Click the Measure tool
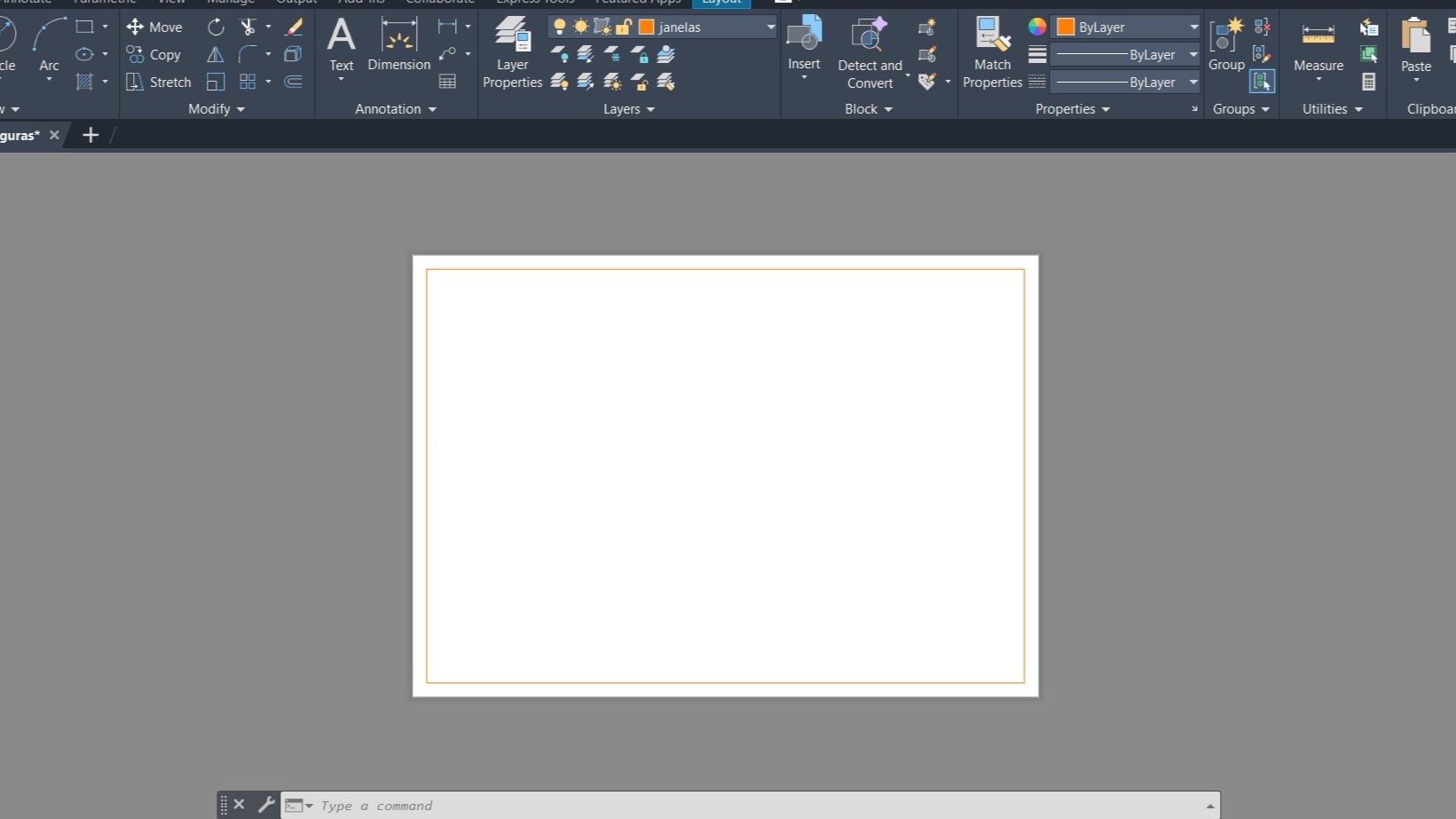Image resolution: width=1456 pixels, height=819 pixels. 1318,46
